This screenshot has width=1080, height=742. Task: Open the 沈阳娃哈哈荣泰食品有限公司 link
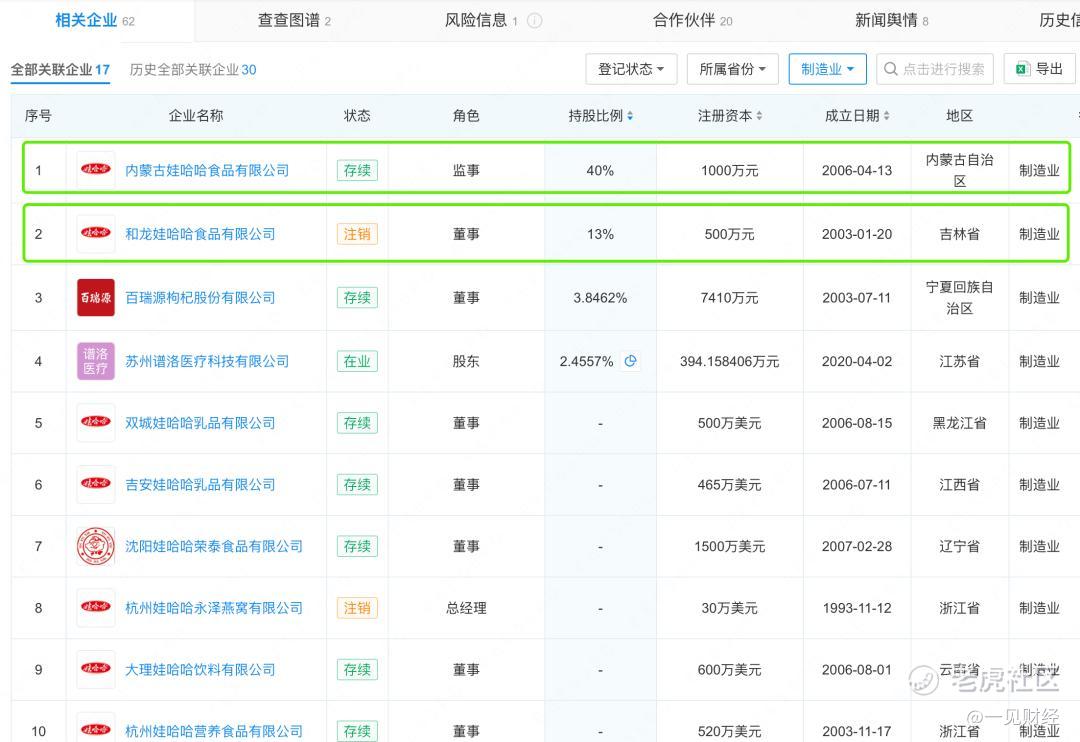214,546
